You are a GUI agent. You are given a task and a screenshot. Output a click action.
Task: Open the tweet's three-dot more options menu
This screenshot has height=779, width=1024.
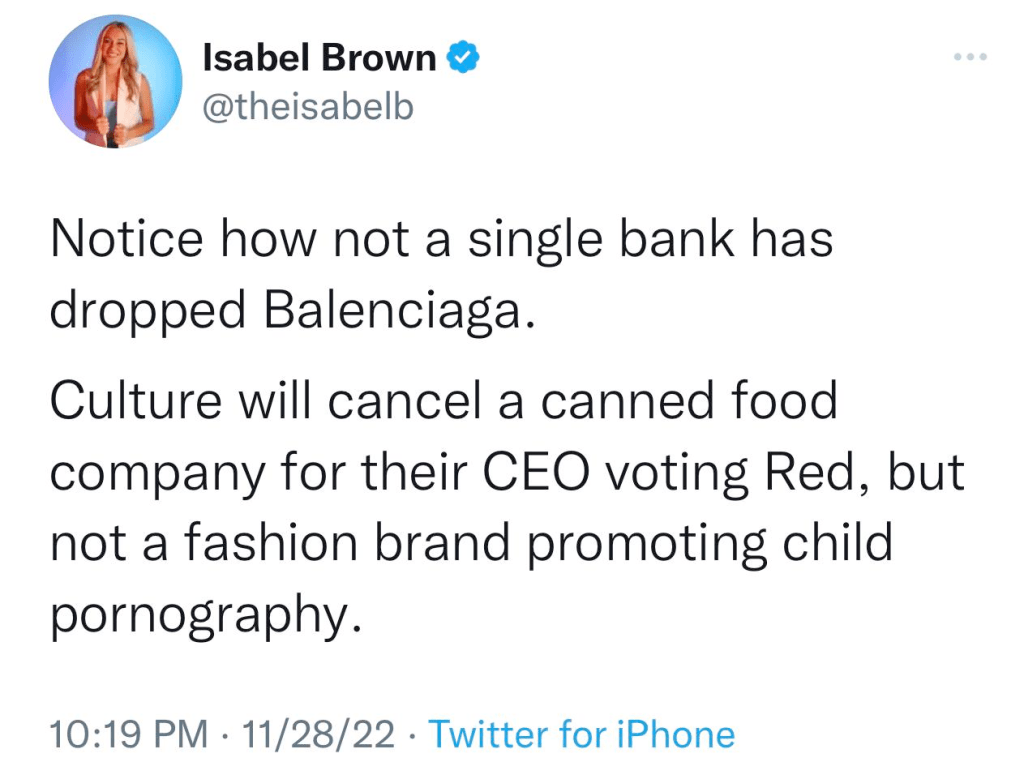(969, 57)
